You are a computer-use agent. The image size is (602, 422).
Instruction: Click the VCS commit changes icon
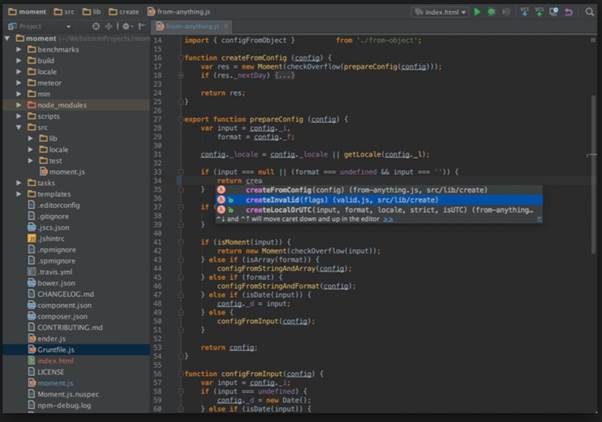pos(539,12)
